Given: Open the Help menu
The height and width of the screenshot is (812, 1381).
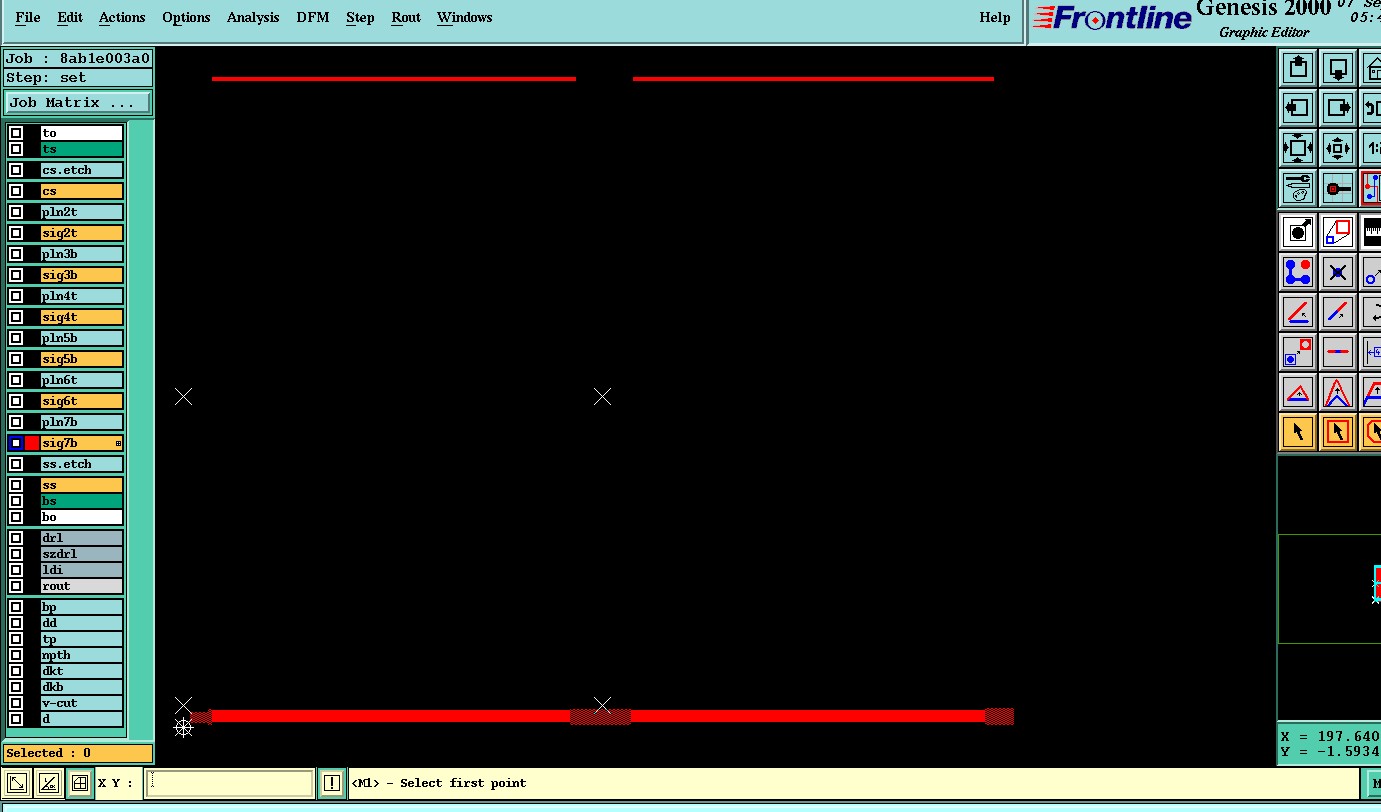Looking at the screenshot, I should (995, 17).
